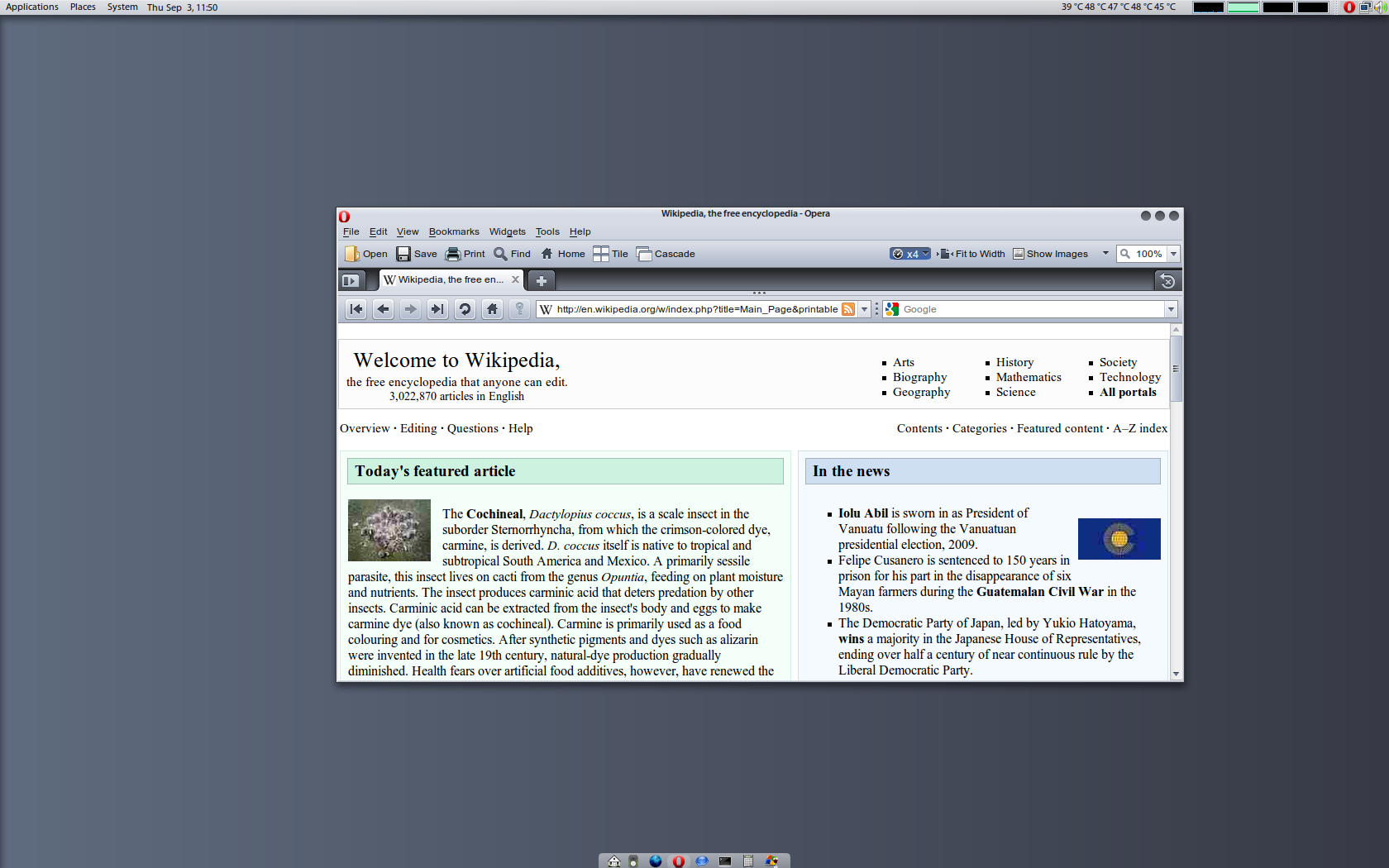Expand the address bar history dropdown
This screenshot has width=1389, height=868.
pos(864,309)
